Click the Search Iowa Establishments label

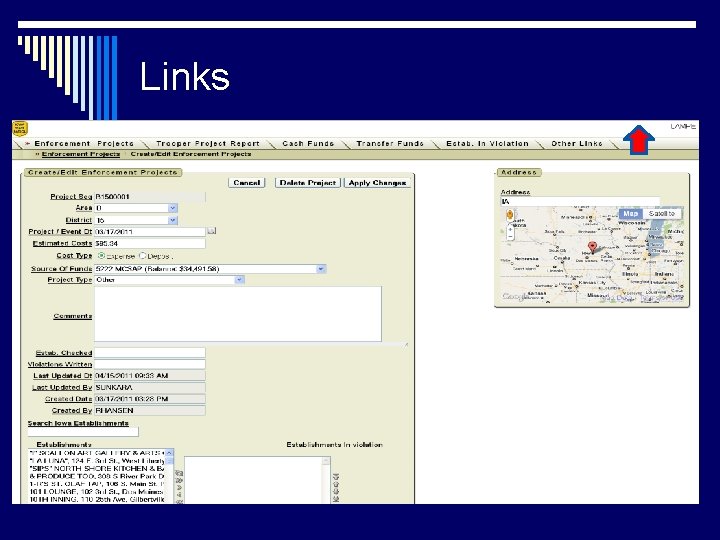pos(78,423)
